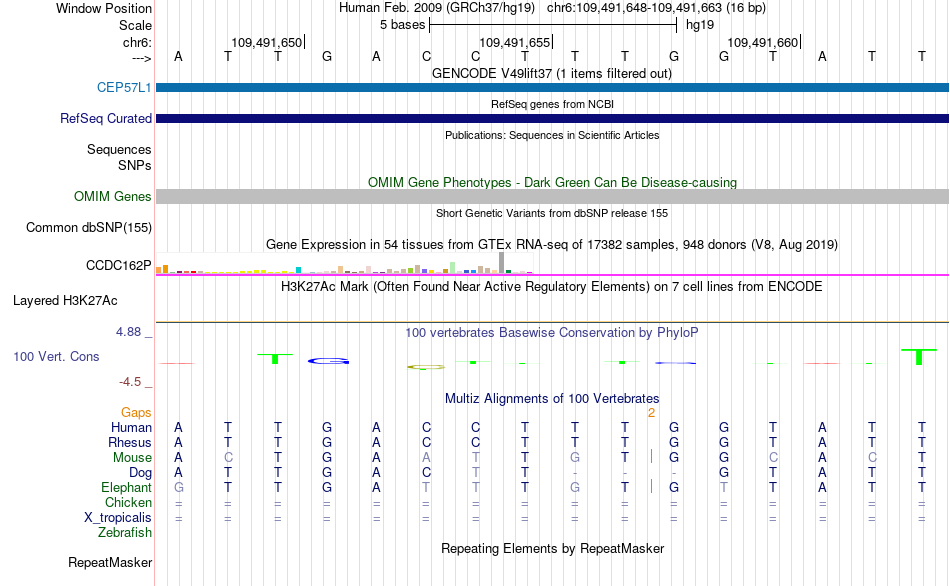Click the tall gray GTEx expression bar

coord(501,263)
